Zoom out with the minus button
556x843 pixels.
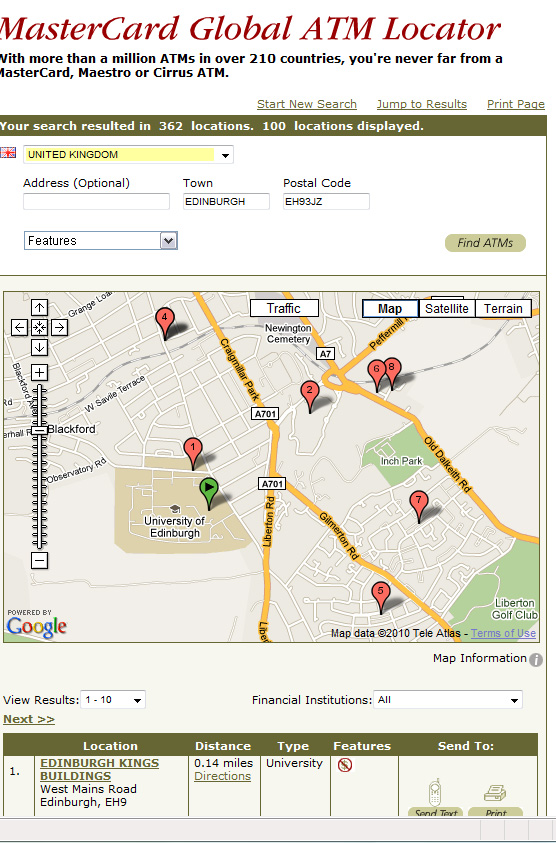(39, 561)
